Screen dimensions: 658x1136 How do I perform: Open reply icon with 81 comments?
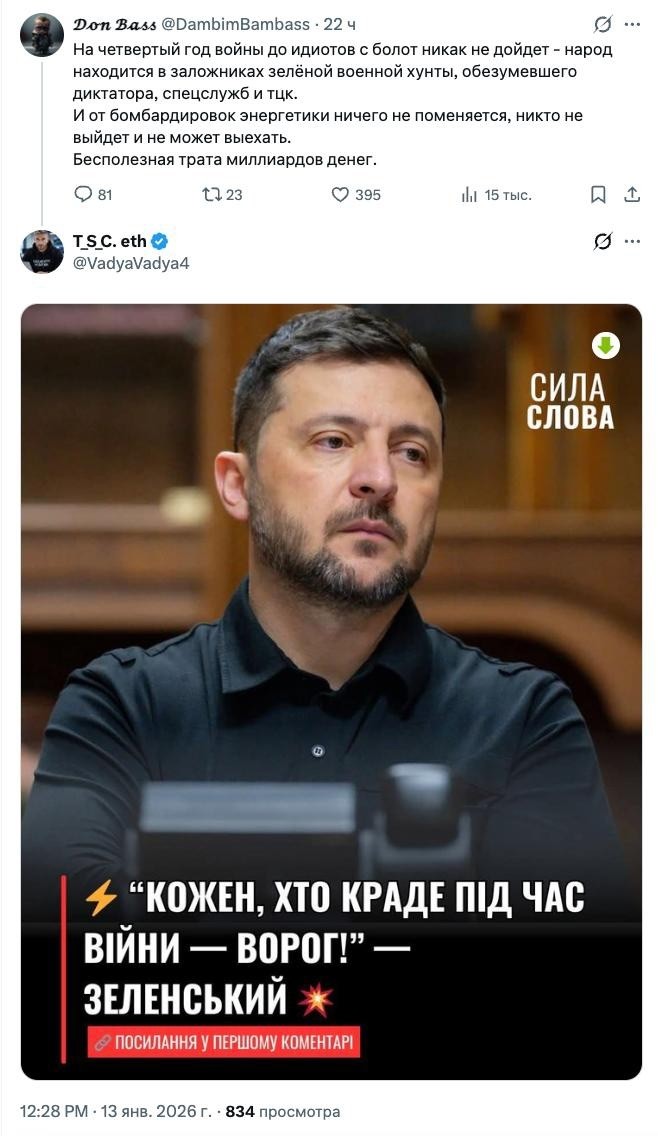point(84,195)
